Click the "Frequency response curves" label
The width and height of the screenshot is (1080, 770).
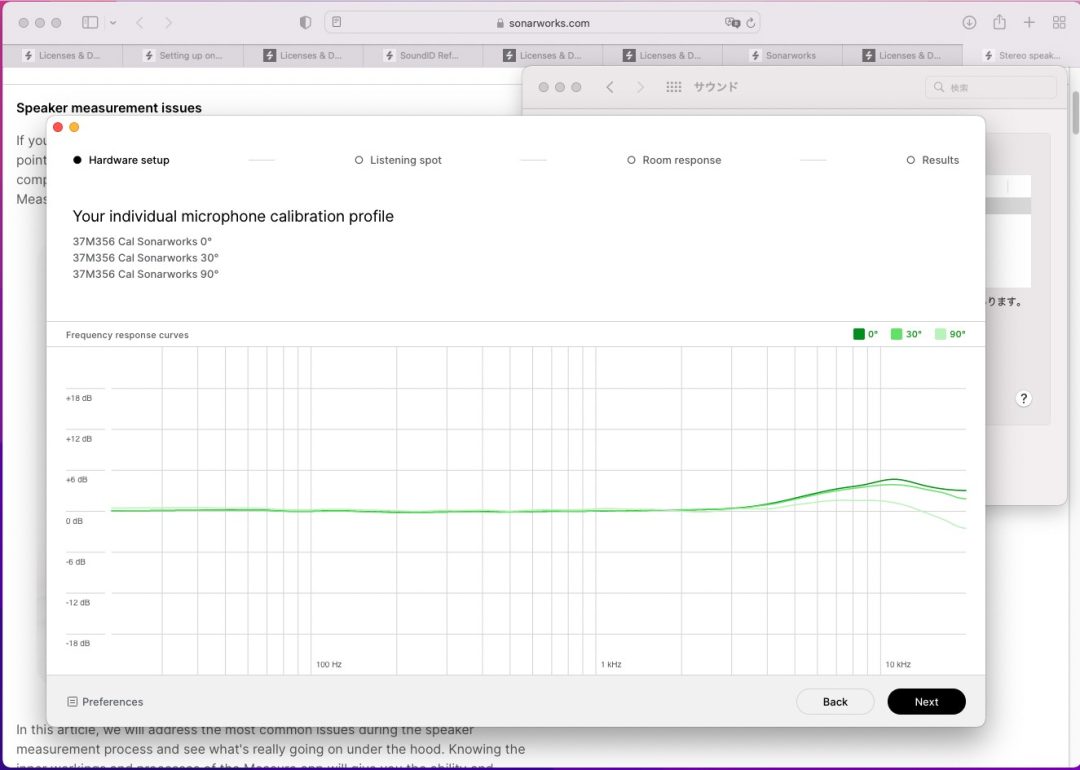tap(127, 335)
